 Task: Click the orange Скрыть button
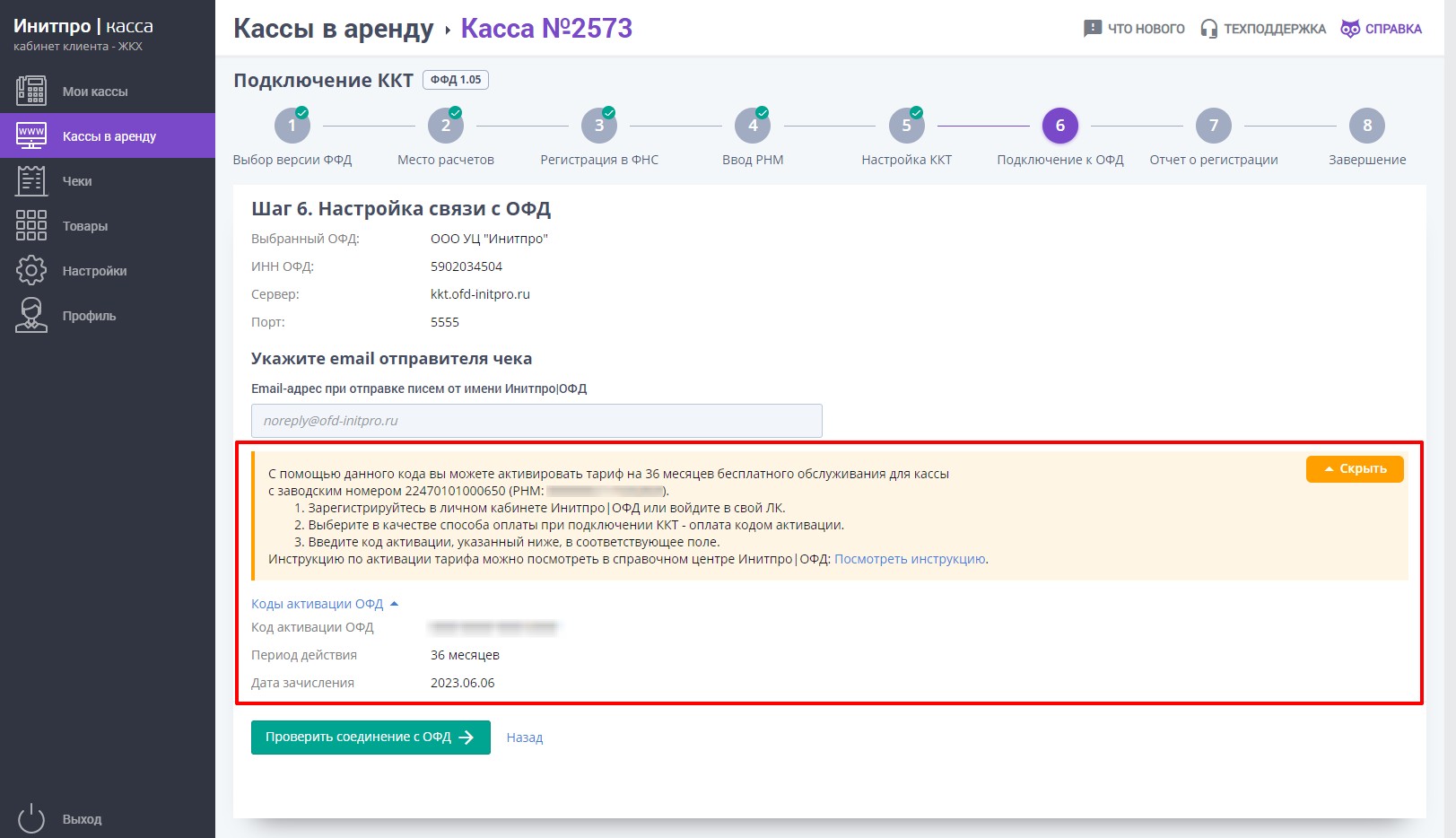[x=1355, y=468]
